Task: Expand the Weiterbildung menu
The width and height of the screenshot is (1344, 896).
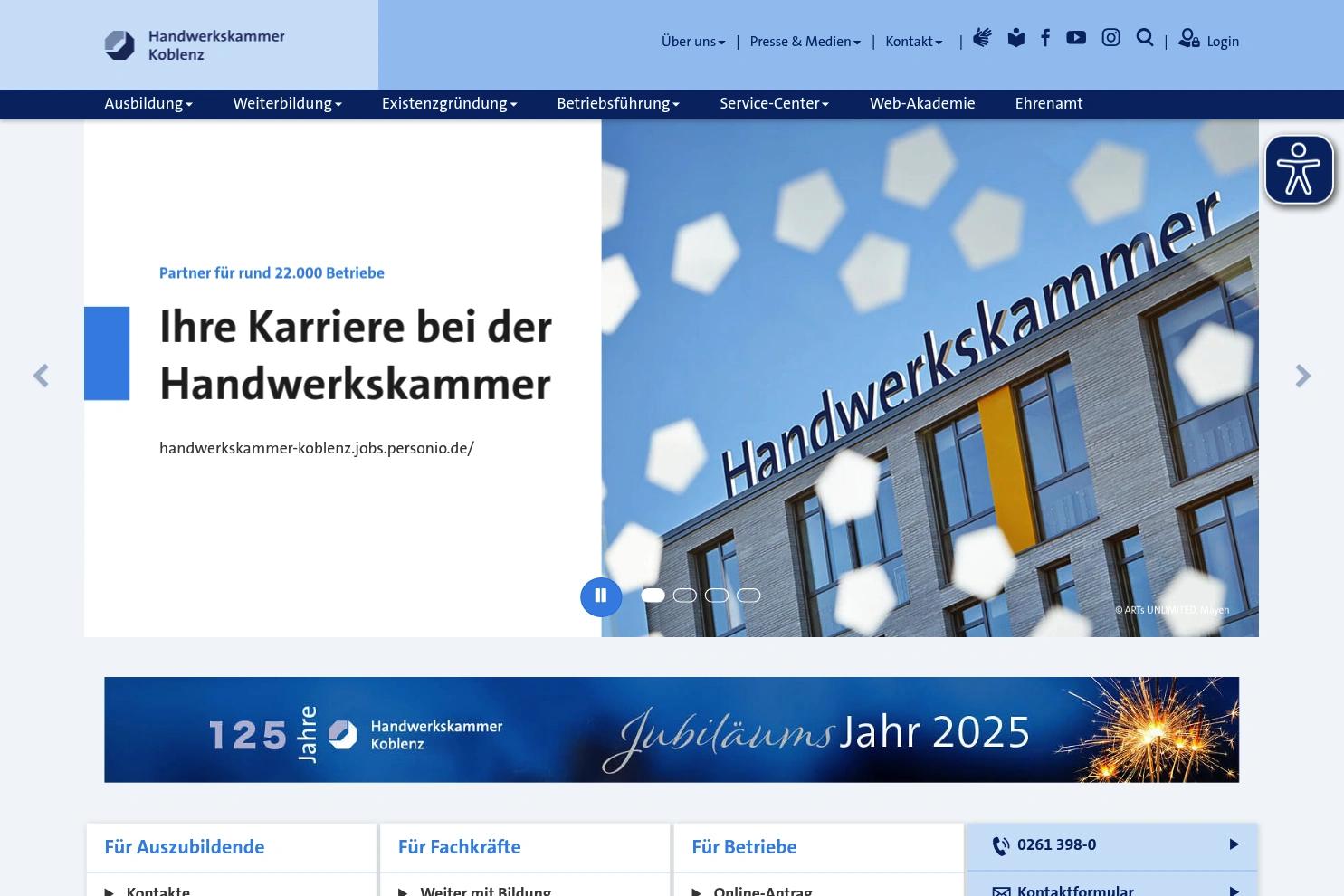Action: pyautogui.click(x=287, y=104)
